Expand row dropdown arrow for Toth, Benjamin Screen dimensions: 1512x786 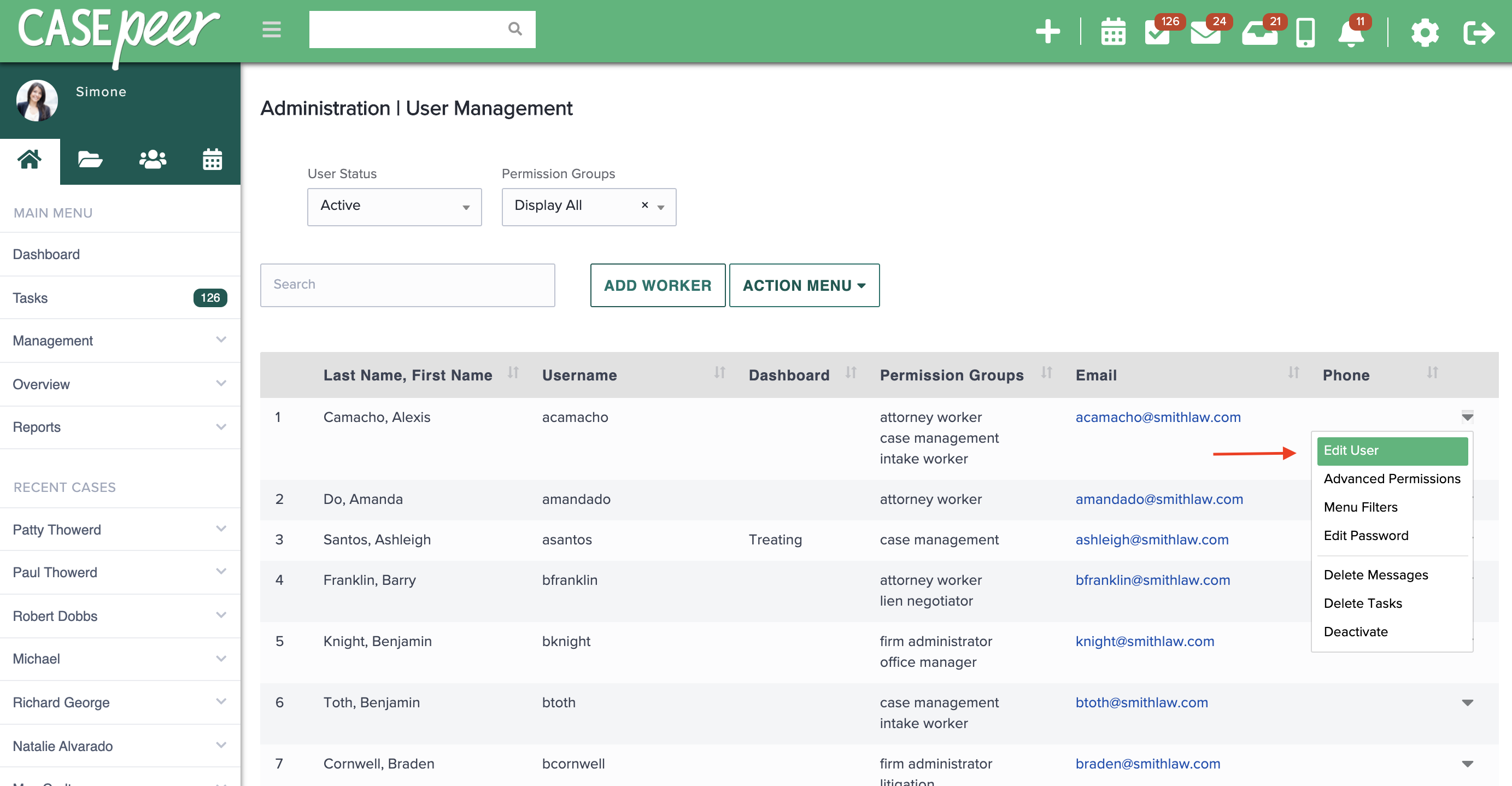[1467, 703]
